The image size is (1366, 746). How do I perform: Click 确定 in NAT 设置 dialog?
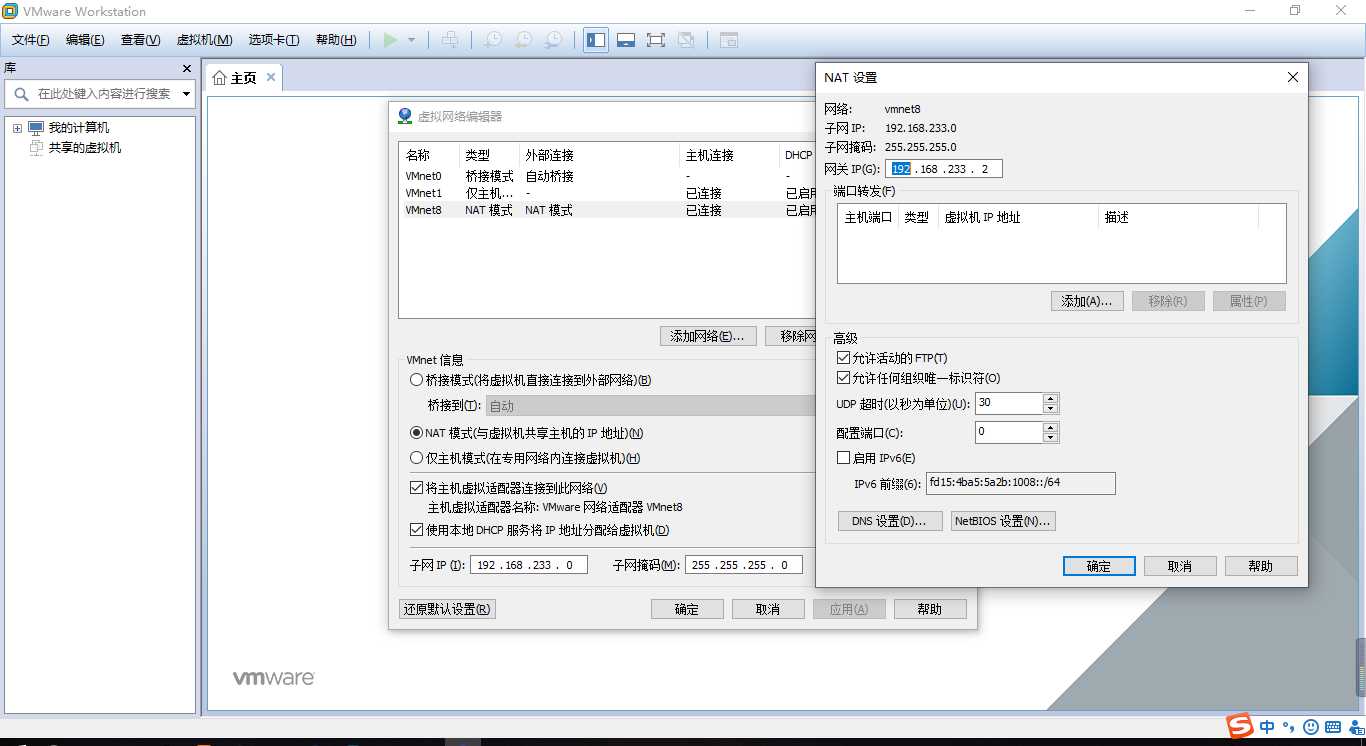click(x=1099, y=566)
